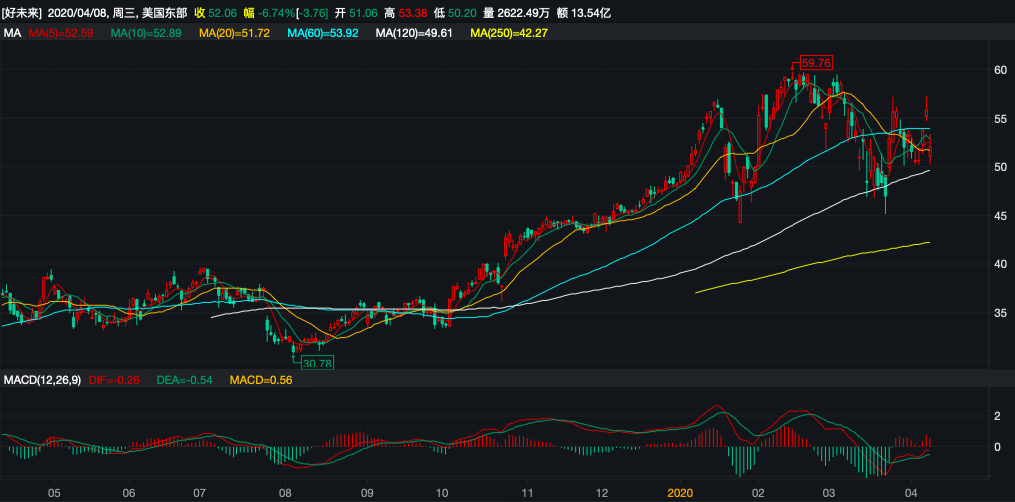Toggle the orange MA(20)=51.72 legend
Screen dimensions: 1015x502
235,34
